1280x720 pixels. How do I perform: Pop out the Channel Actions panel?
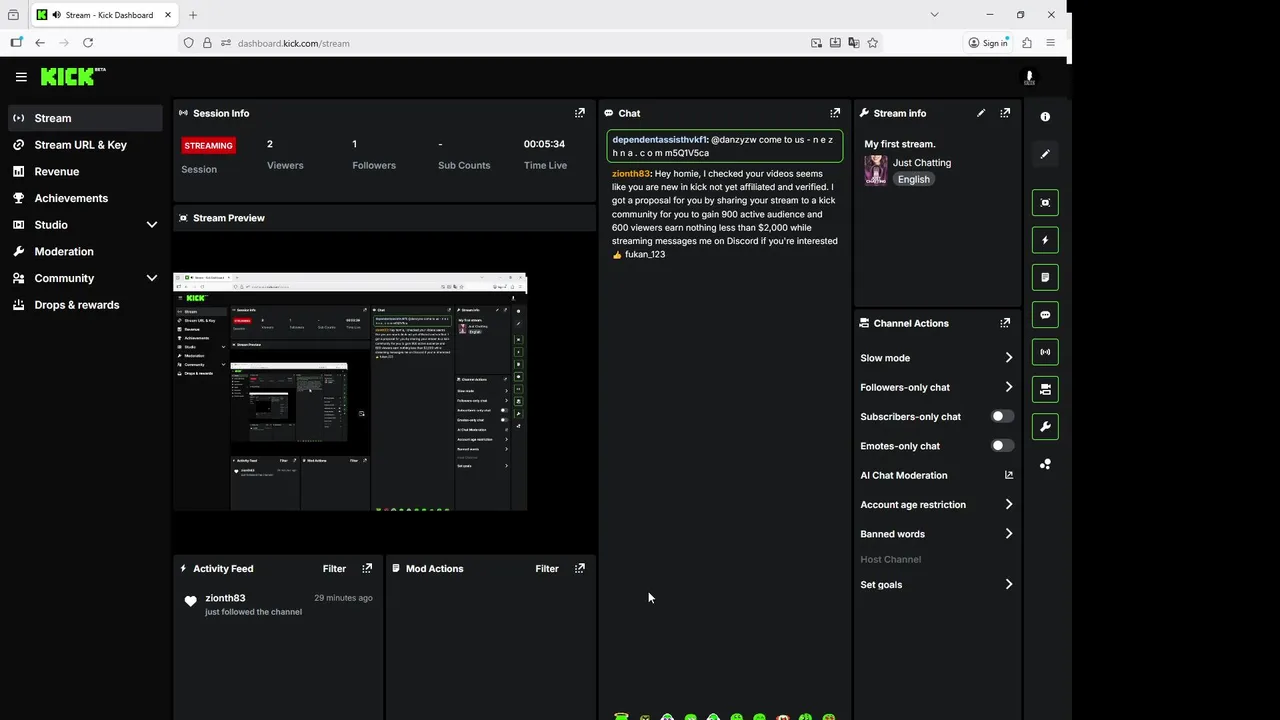point(1005,323)
